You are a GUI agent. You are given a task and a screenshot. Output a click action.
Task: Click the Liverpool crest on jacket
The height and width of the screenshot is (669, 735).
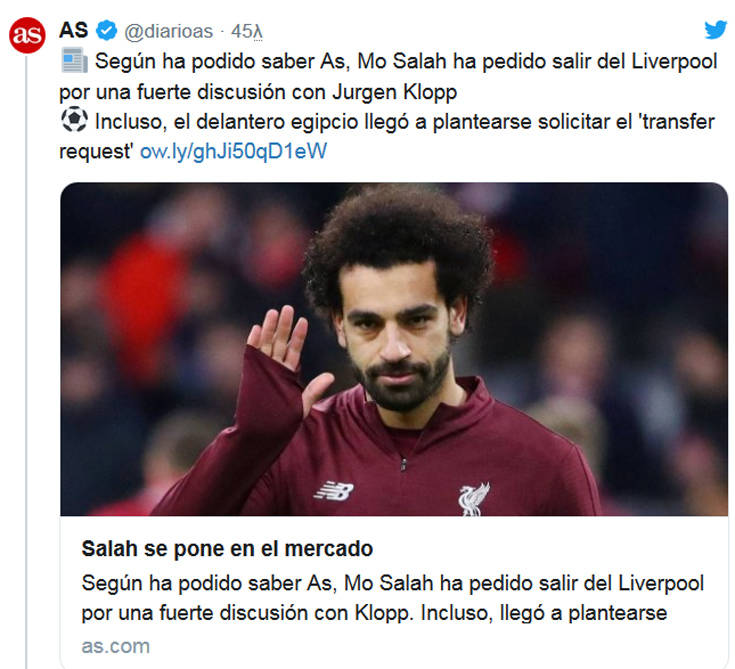coord(473,500)
